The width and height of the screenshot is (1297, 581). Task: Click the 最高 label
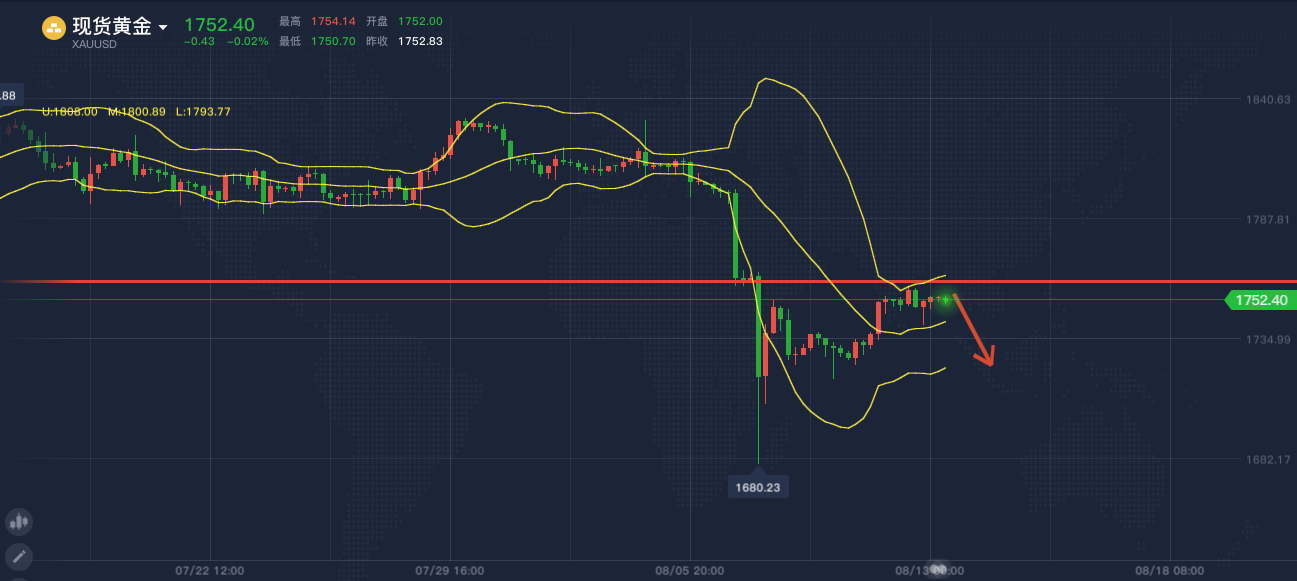[x=291, y=21]
